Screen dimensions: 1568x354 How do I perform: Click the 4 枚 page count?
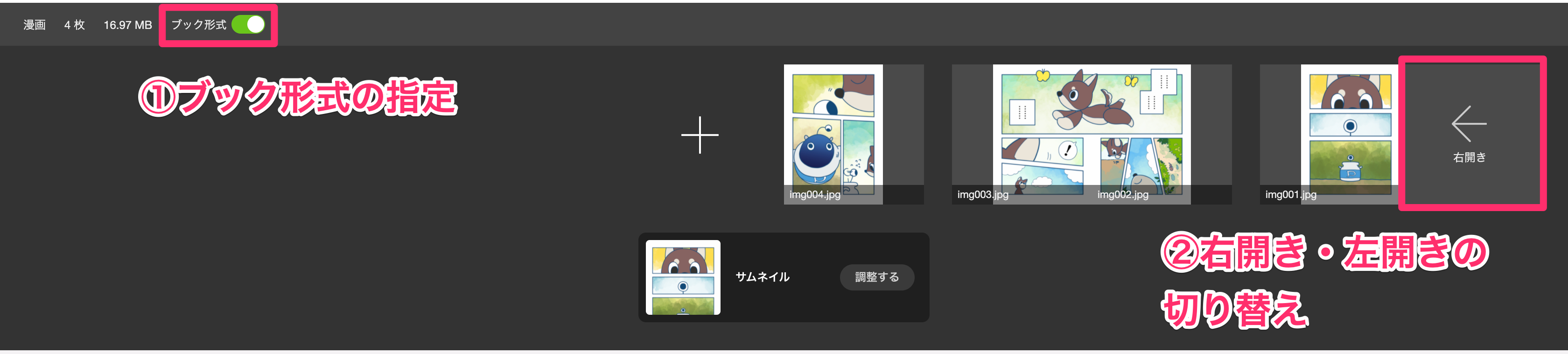(74, 25)
